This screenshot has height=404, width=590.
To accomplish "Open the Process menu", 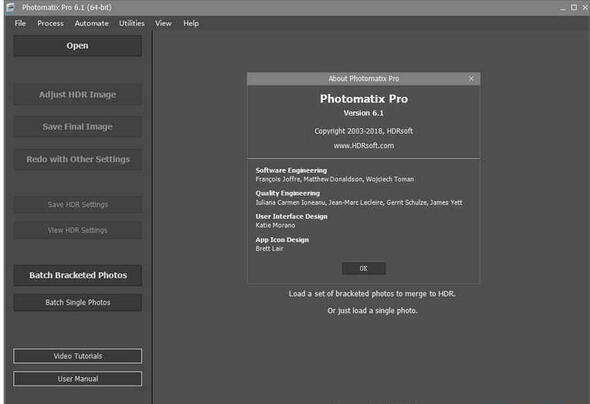I will coord(50,23).
